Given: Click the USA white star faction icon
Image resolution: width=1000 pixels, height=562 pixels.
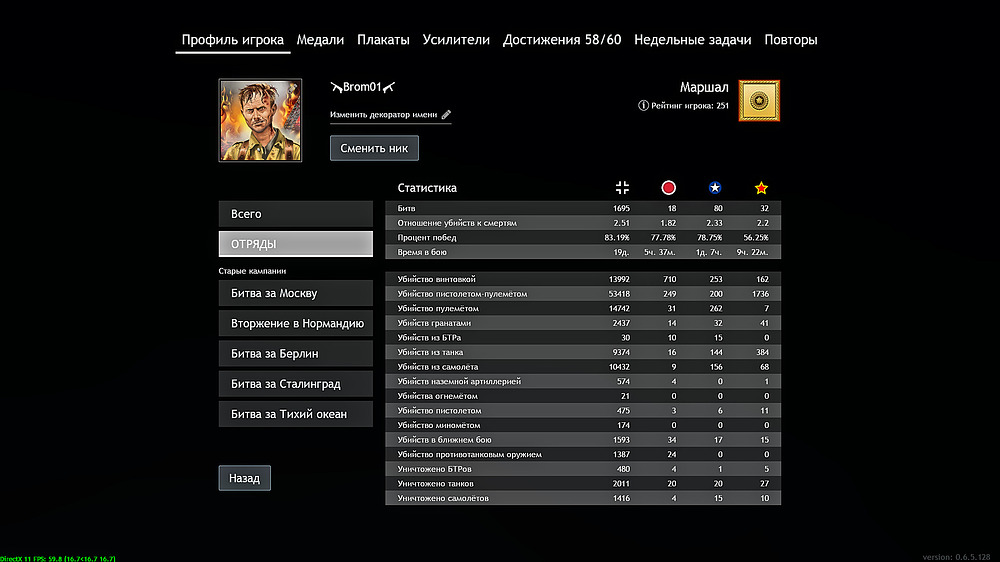Looking at the screenshot, I should (715, 188).
